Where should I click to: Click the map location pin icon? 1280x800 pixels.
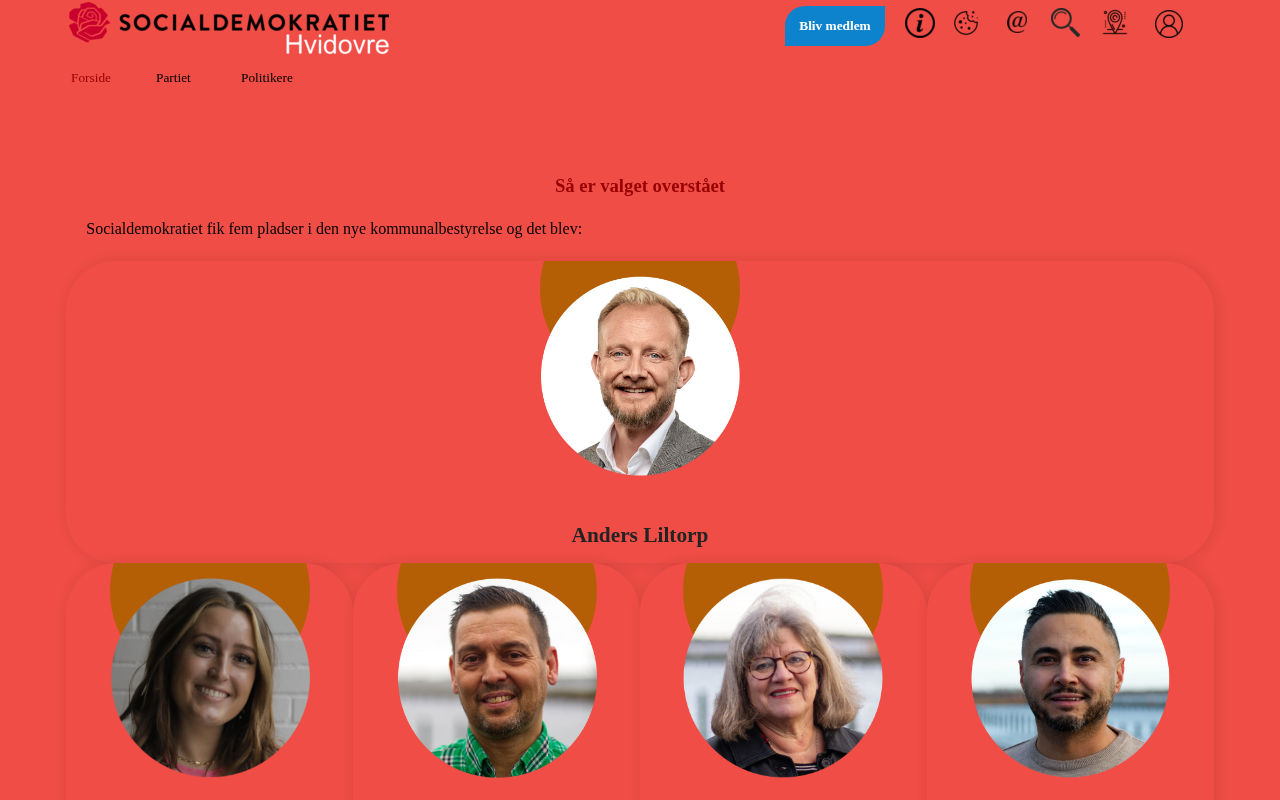tap(1115, 22)
